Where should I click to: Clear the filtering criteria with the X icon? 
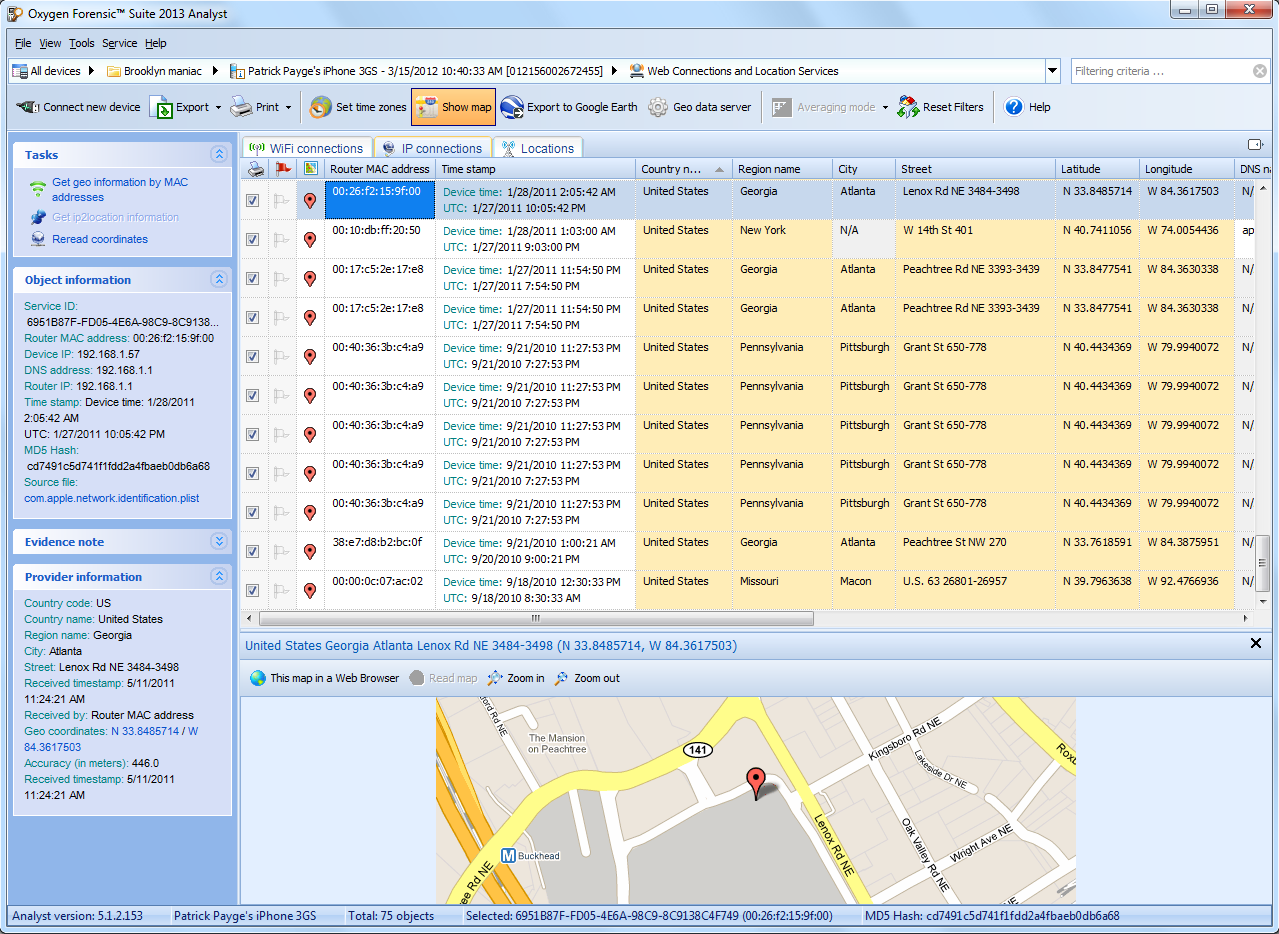1260,71
